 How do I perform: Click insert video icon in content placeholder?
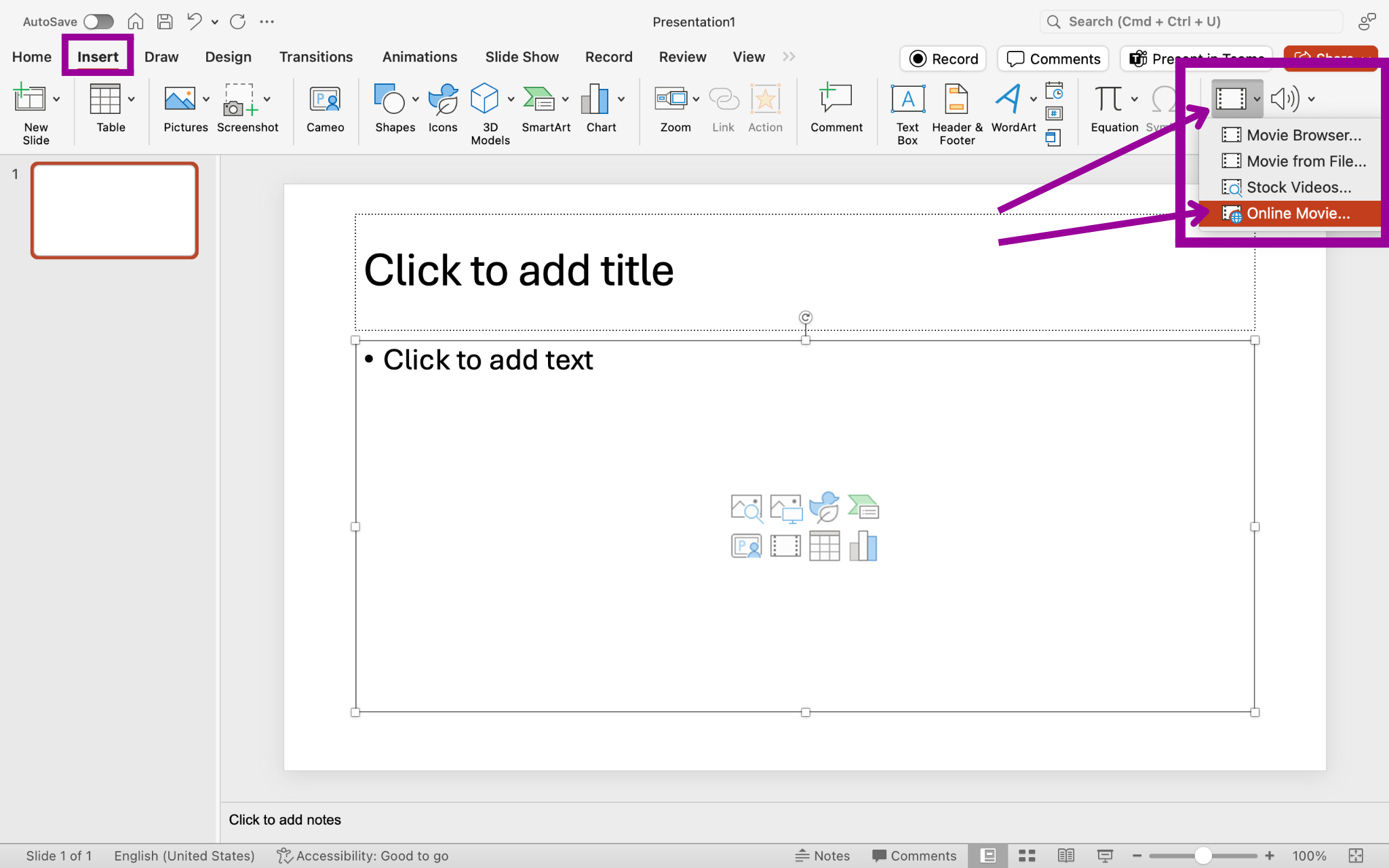pos(785,546)
